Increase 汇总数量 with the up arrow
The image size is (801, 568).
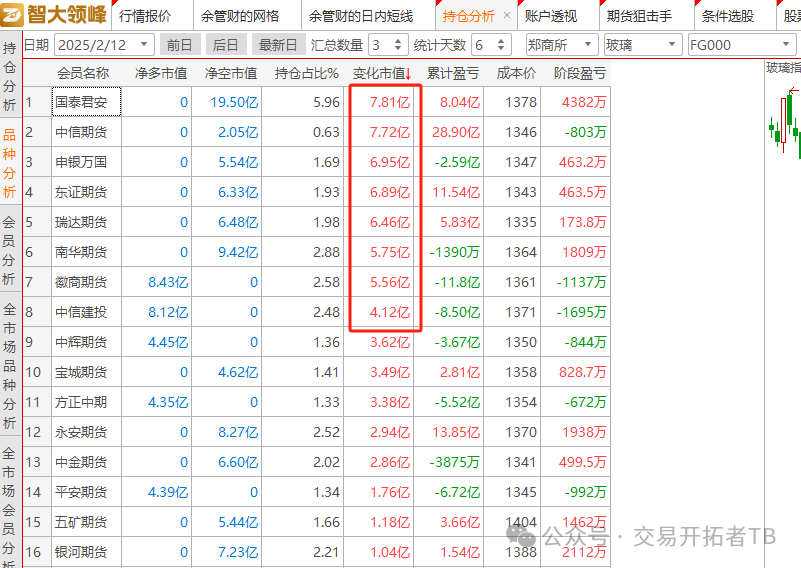(x=398, y=40)
